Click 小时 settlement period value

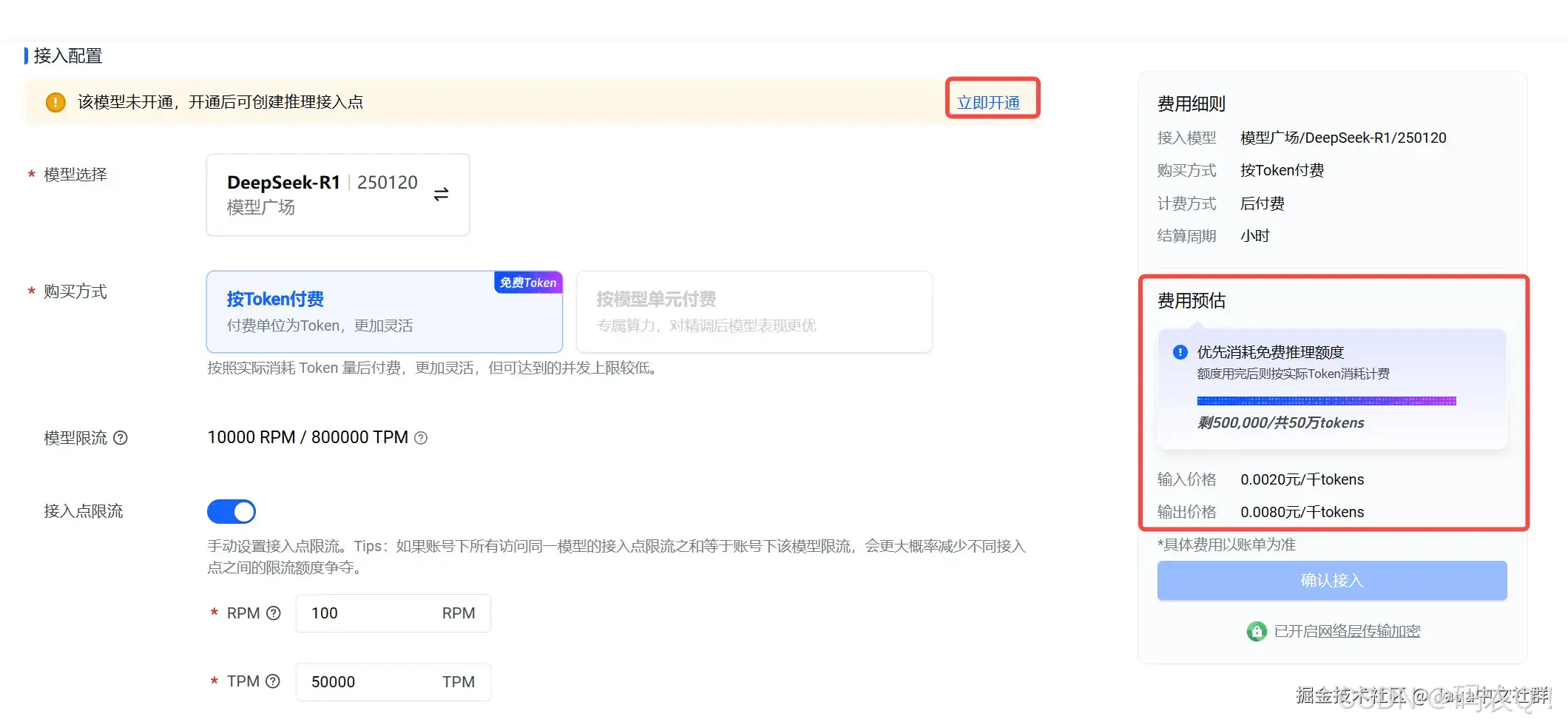coord(1255,236)
